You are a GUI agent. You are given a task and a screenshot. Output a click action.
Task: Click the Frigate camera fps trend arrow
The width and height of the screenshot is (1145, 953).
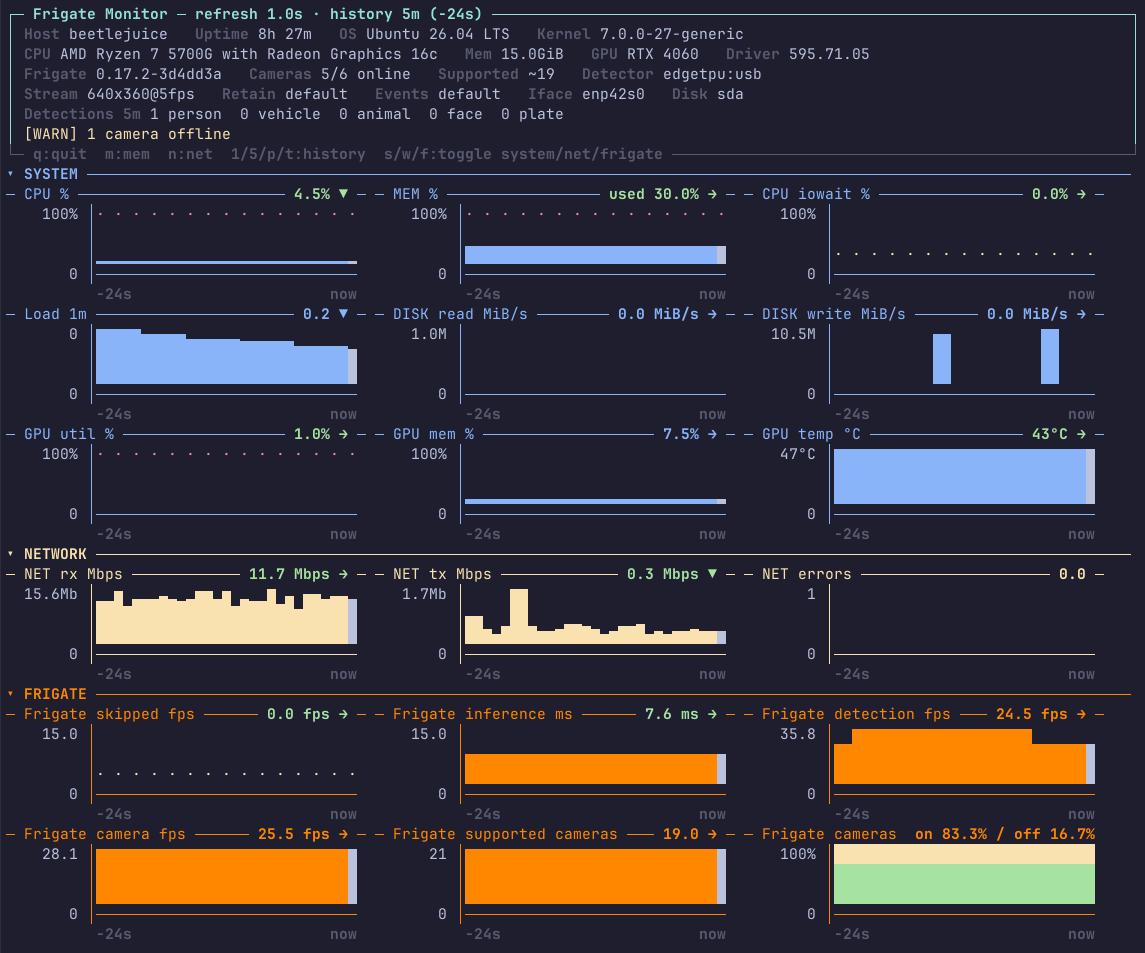pyautogui.click(x=343, y=834)
